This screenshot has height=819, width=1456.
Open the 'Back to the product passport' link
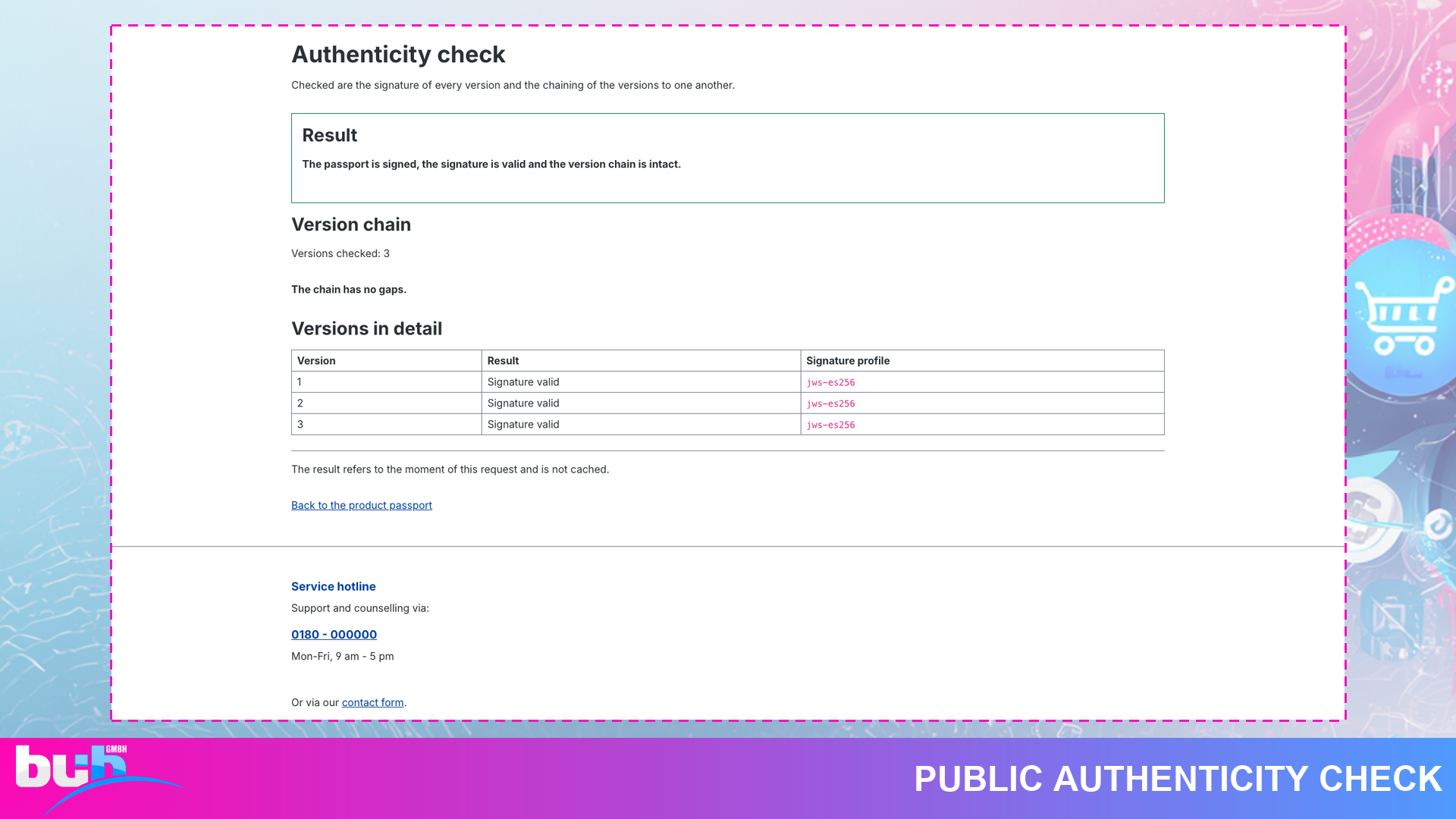361,505
